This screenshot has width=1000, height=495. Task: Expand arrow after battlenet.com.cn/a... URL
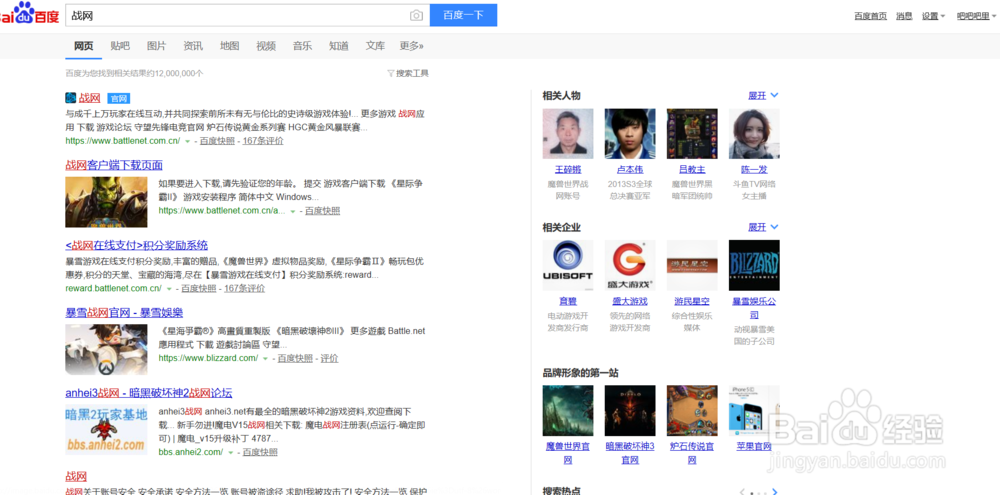coord(293,211)
